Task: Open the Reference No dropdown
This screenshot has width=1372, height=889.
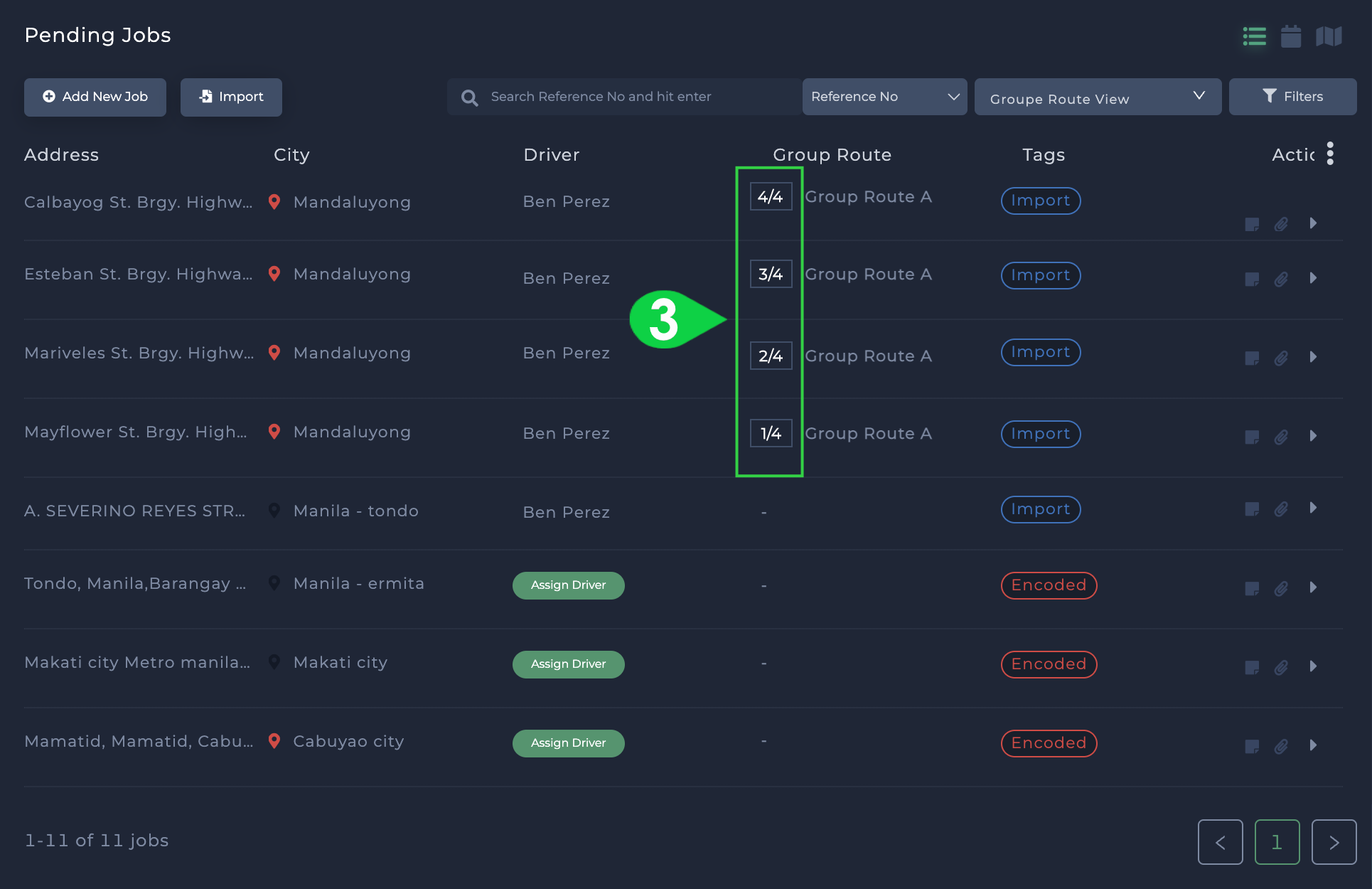Action: tap(884, 97)
